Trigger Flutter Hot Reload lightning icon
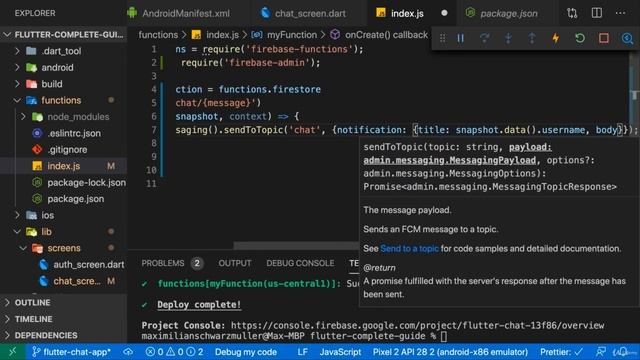 (x=556, y=38)
